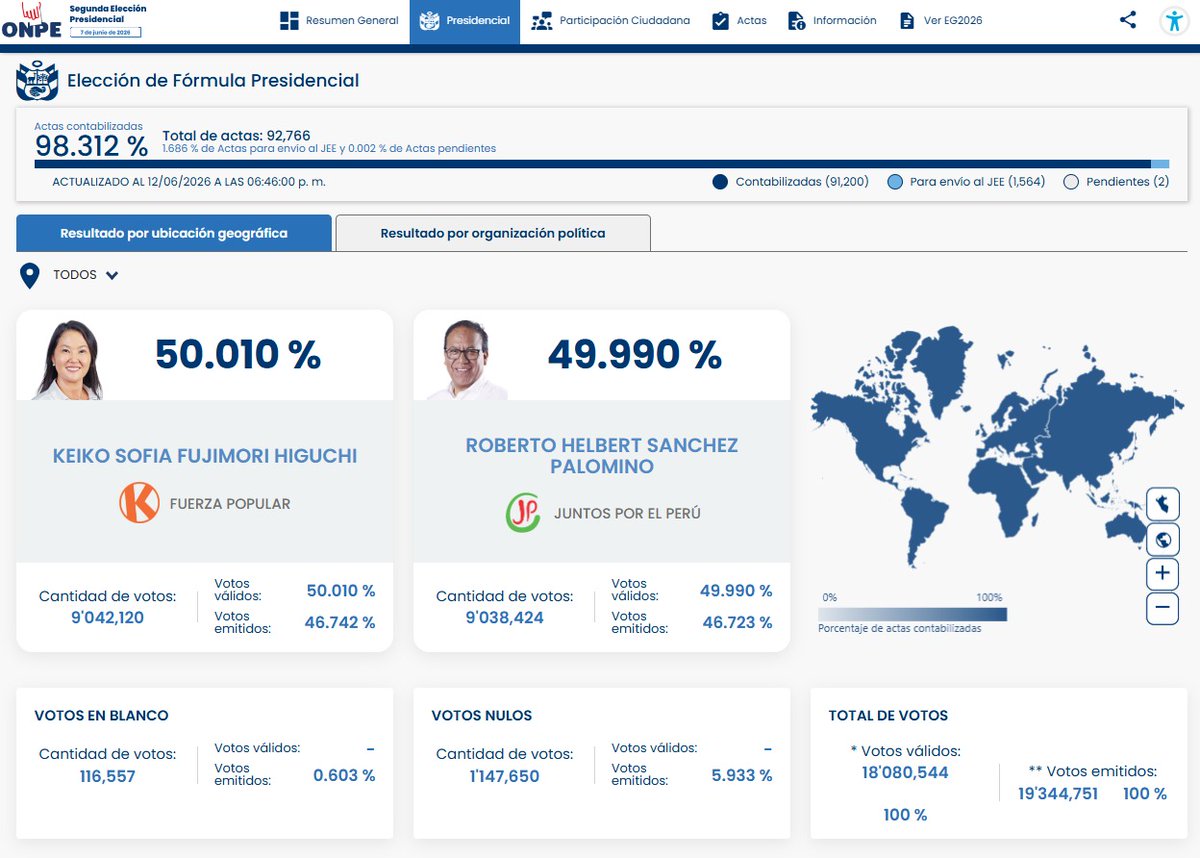The width and height of the screenshot is (1200, 858).
Task: Switch map to world globe view
Action: [1162, 540]
